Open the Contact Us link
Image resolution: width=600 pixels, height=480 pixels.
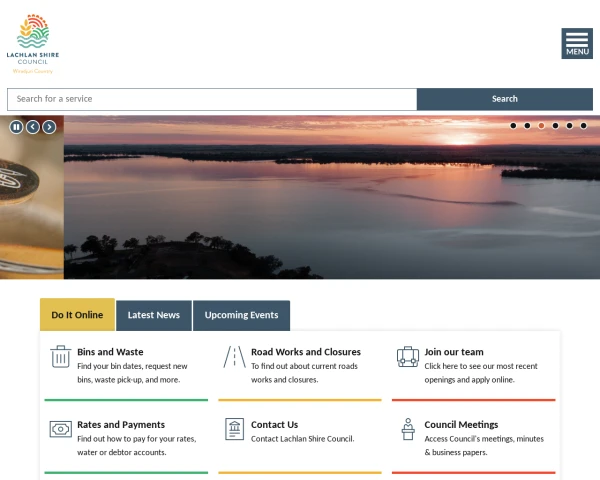[274, 424]
